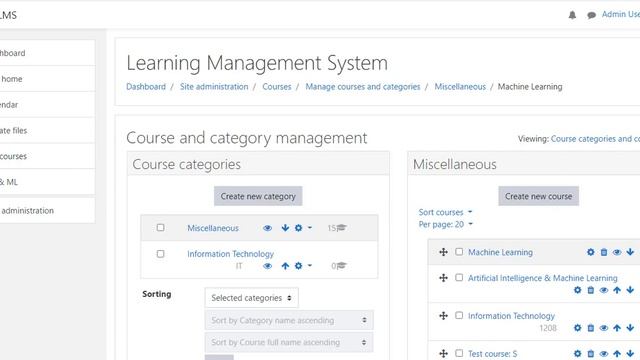Open Miscellaneous gear dropdown caret

[310, 228]
